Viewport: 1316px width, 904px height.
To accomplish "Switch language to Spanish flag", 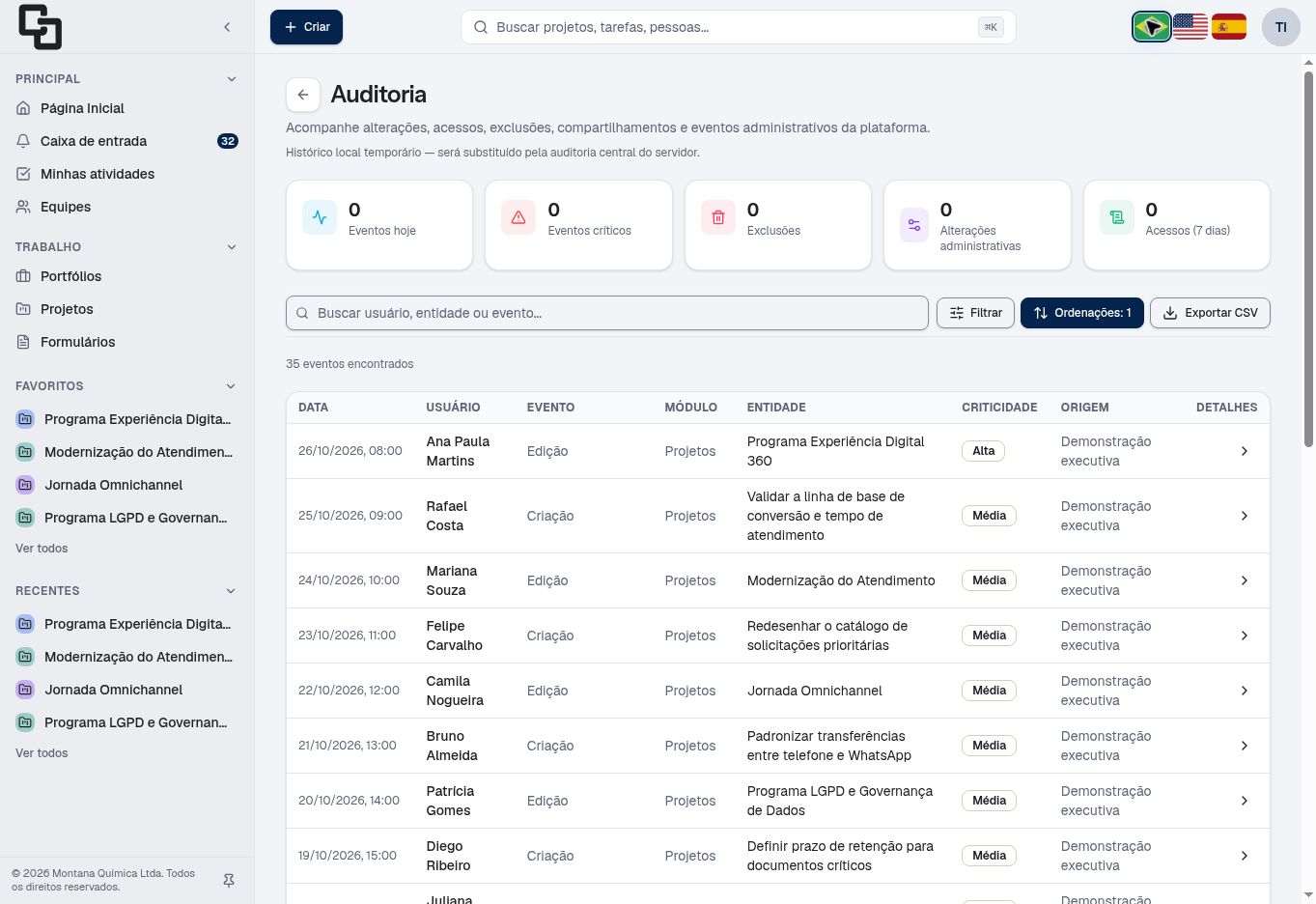I will (x=1229, y=27).
